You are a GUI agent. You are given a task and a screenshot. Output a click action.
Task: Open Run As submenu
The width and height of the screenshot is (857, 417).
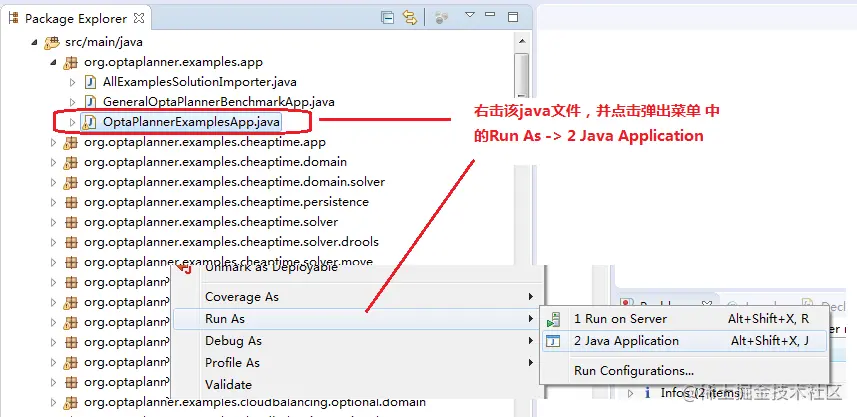click(x=358, y=319)
